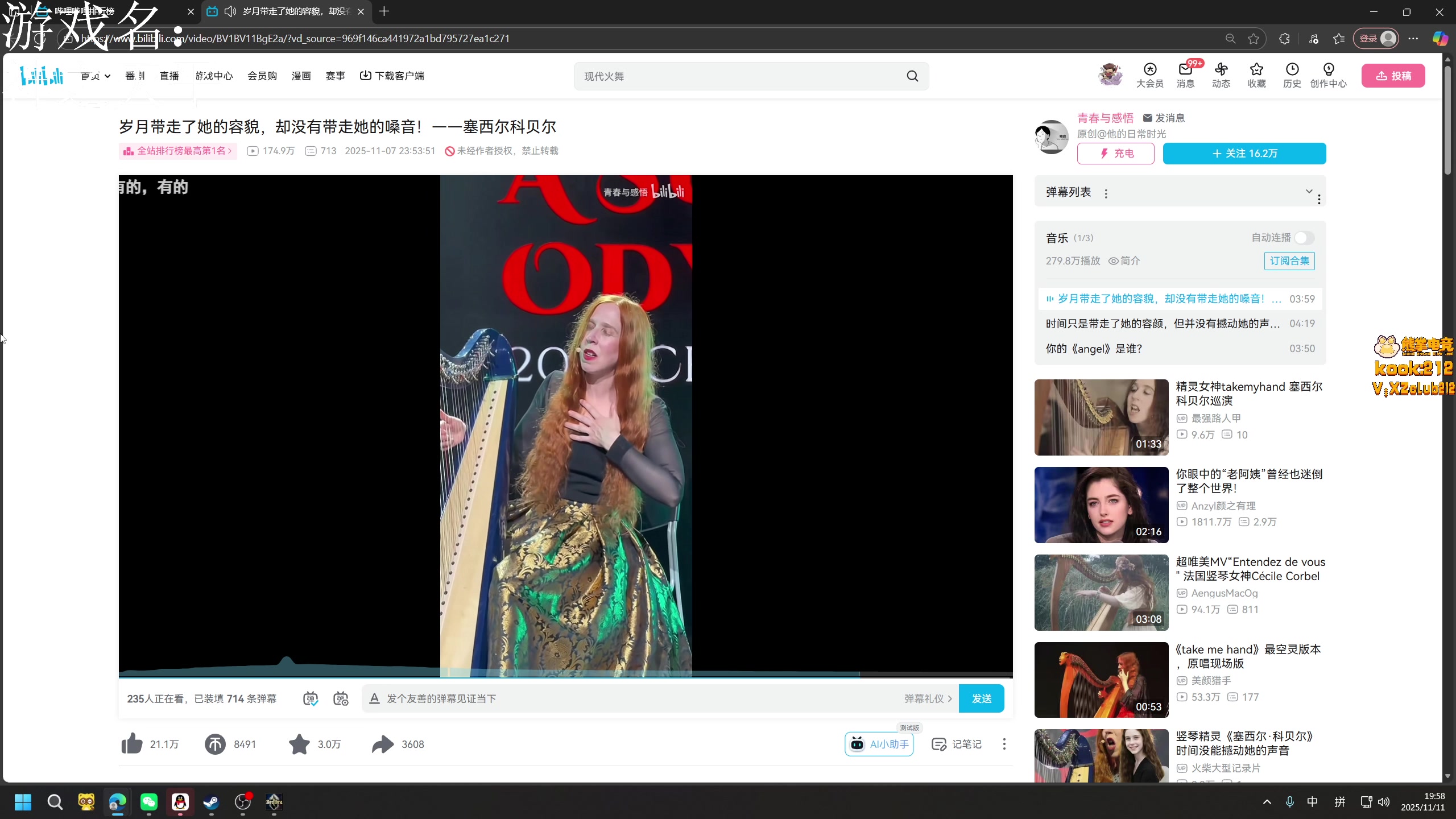This screenshot has width=1456, height=819.
Task: Open messages envelope icon with 99+ badge
Action: [x=1185, y=70]
